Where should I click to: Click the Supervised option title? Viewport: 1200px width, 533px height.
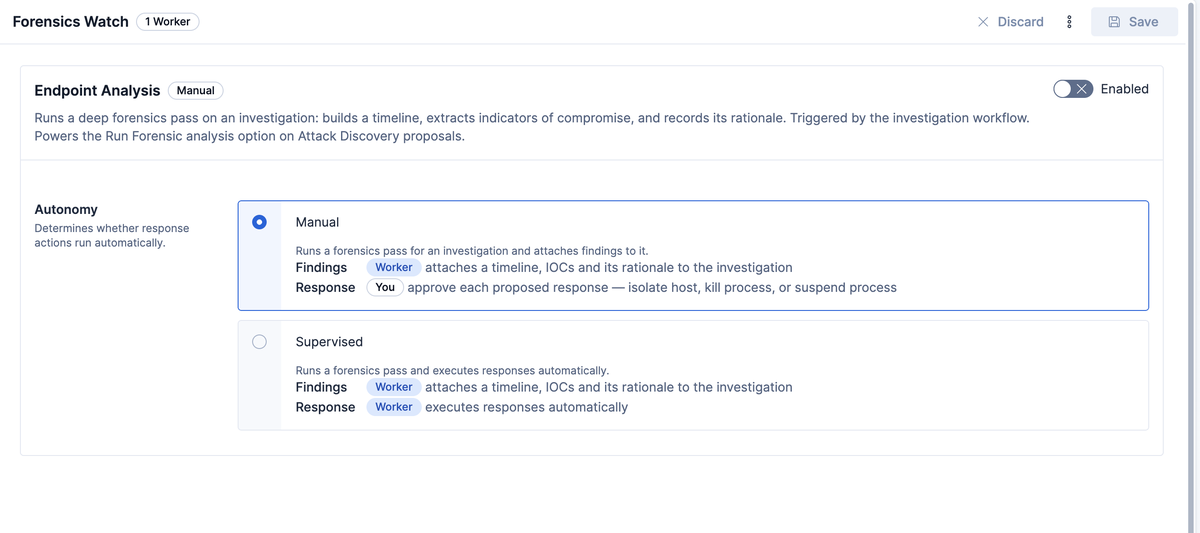[x=329, y=342]
